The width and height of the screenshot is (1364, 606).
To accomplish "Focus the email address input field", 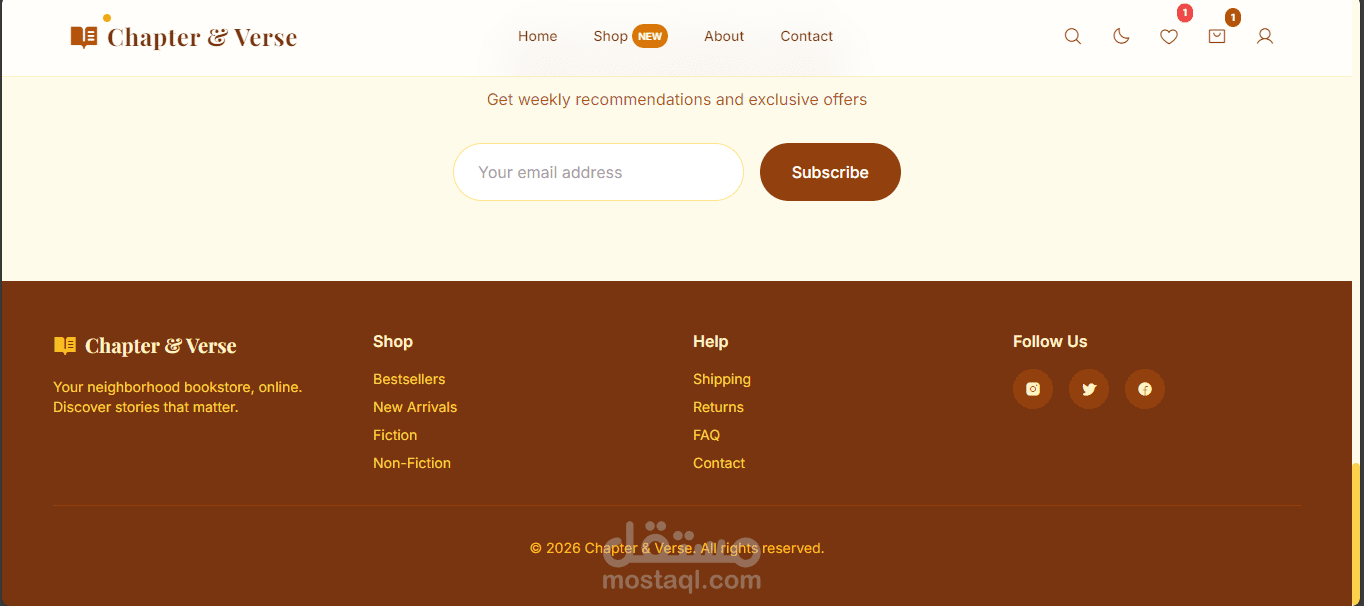I will [x=598, y=172].
